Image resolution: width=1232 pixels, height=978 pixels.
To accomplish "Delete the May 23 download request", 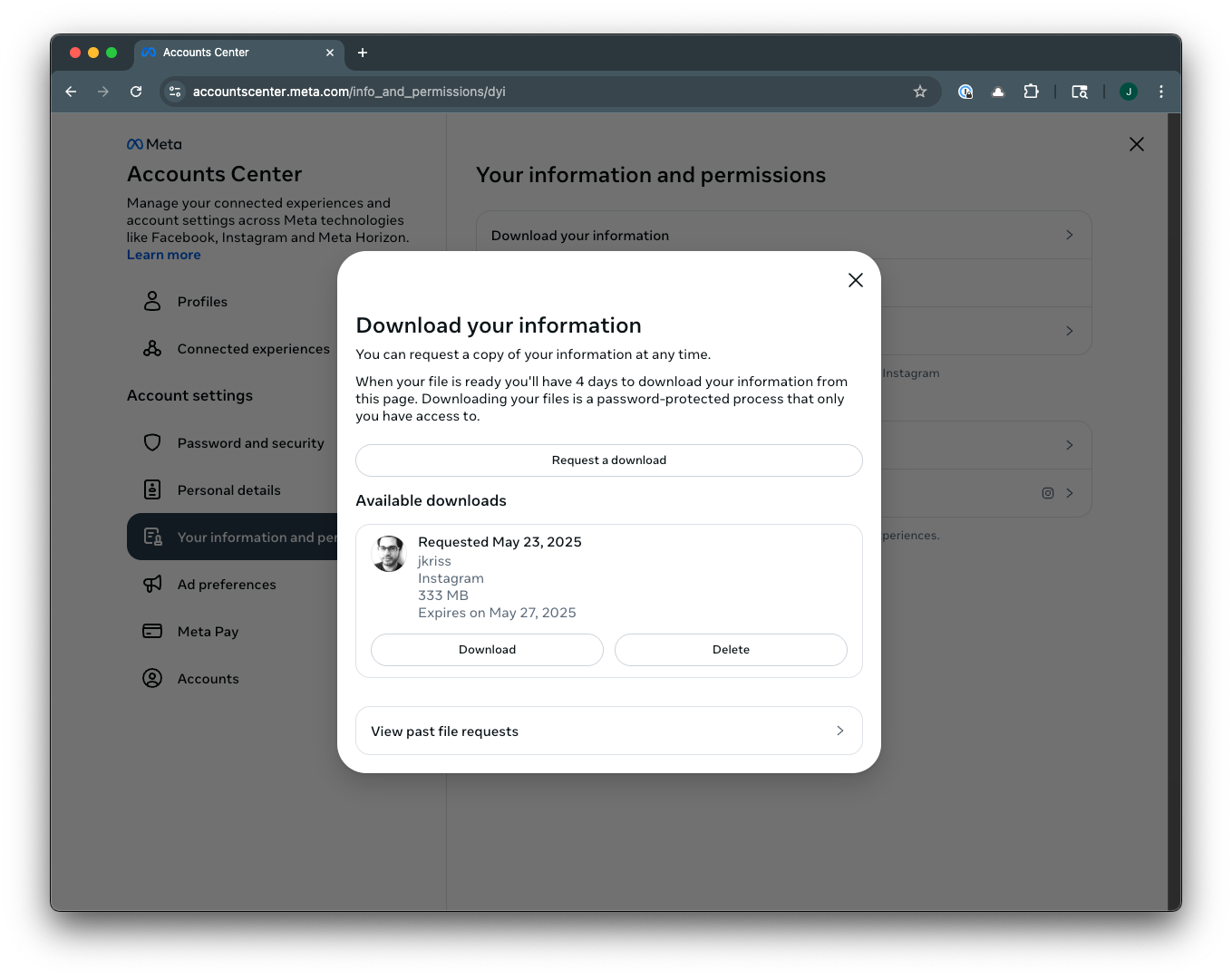I will (x=731, y=650).
